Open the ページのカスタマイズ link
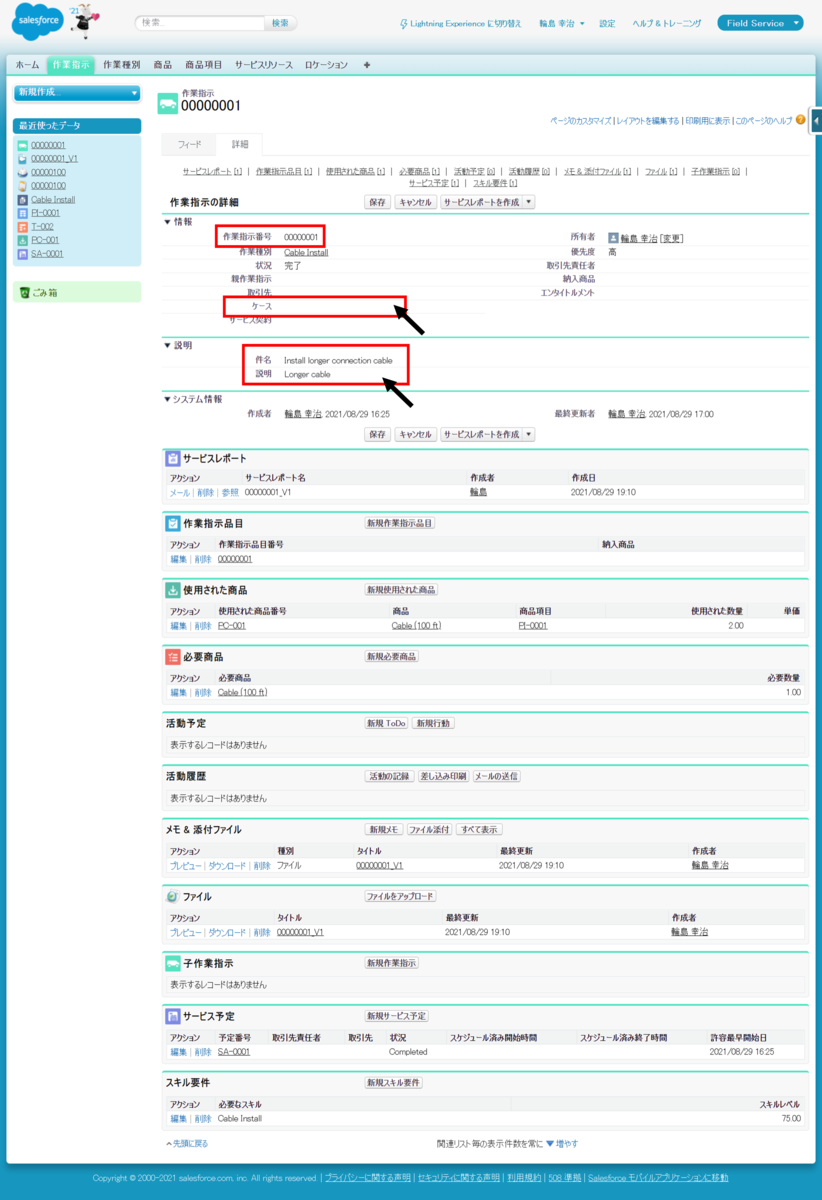 point(581,120)
